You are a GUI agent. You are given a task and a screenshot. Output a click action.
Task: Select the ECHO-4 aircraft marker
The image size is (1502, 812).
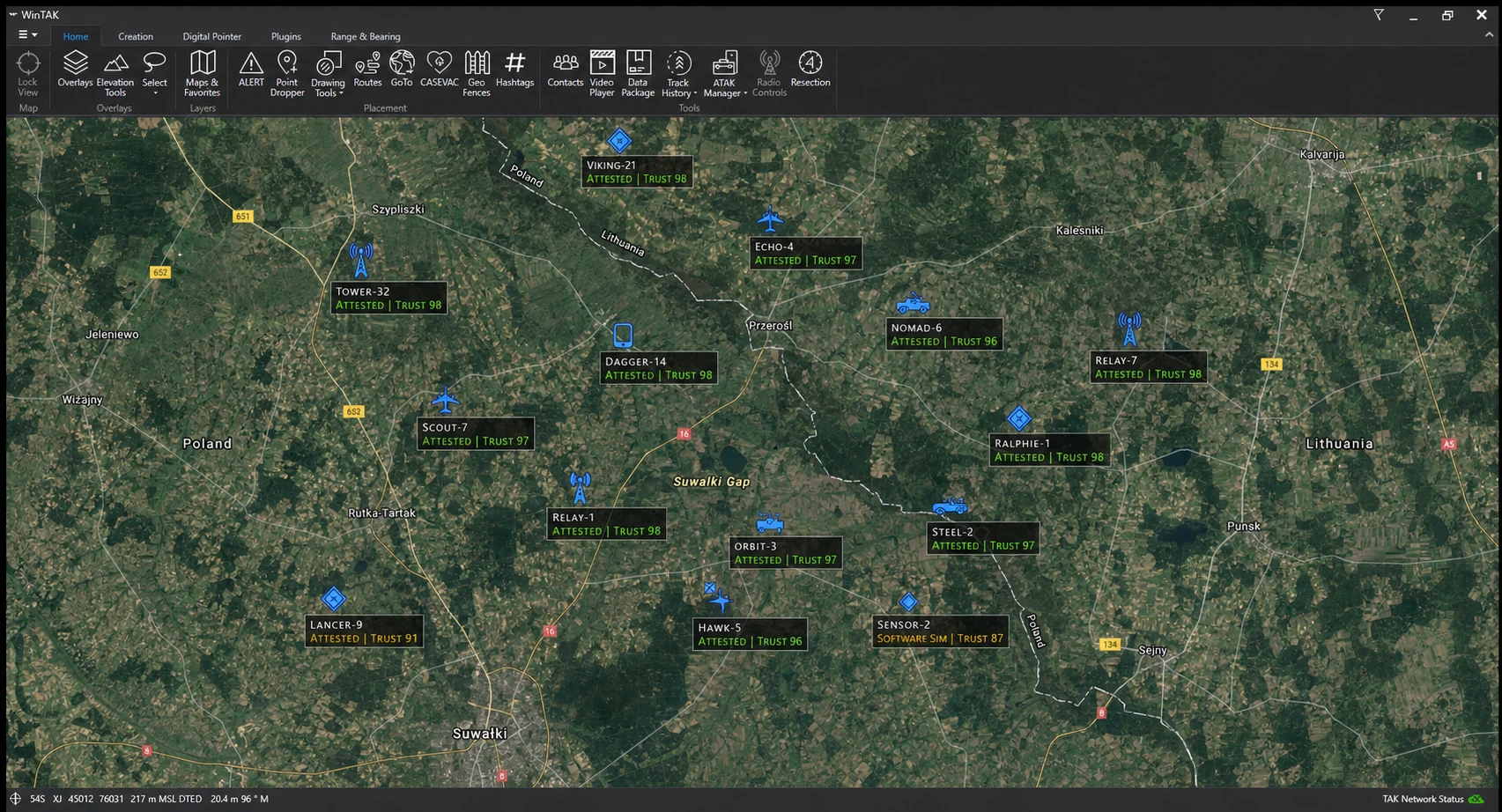pos(771,218)
